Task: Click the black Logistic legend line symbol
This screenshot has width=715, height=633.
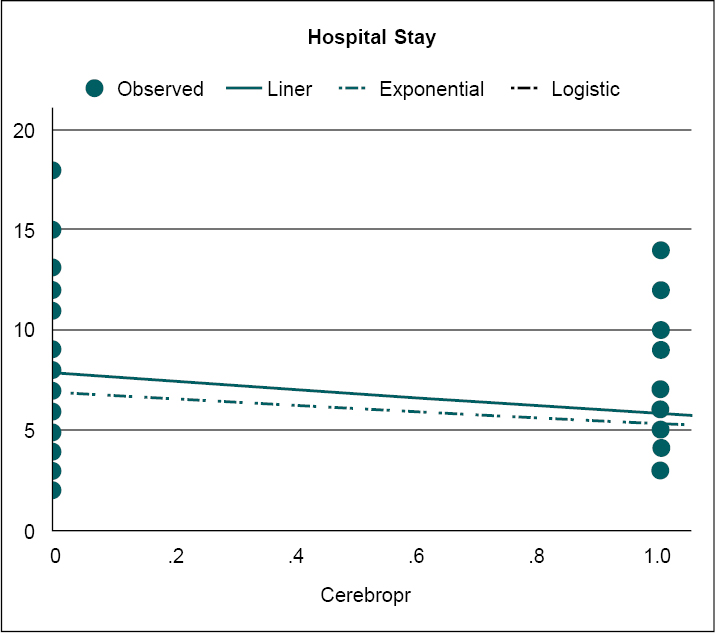Action: click(x=526, y=89)
